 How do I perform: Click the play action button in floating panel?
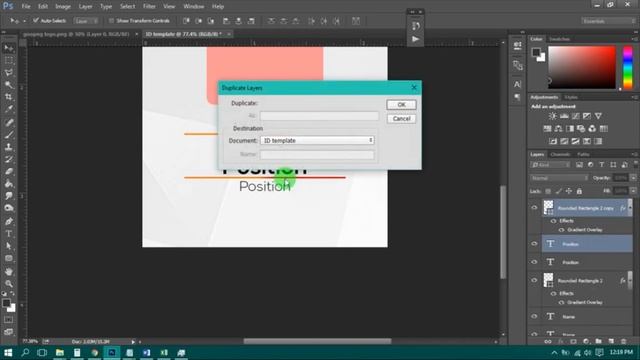tap(416, 39)
